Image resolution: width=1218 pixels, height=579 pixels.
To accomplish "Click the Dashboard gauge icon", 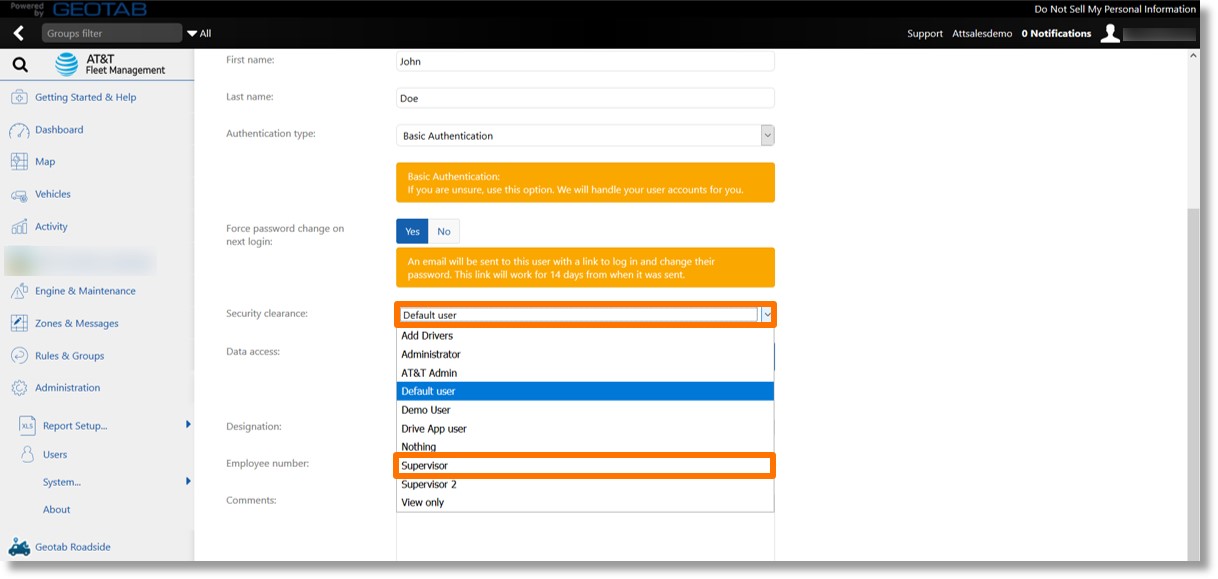I will click(x=19, y=130).
